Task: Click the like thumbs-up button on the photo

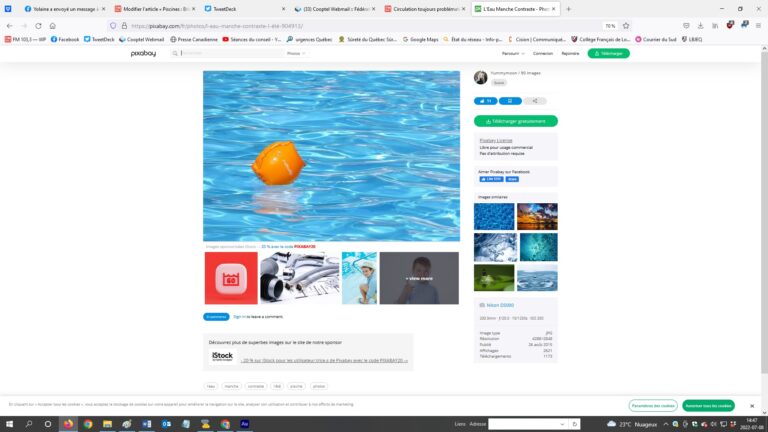Action: coord(485,101)
